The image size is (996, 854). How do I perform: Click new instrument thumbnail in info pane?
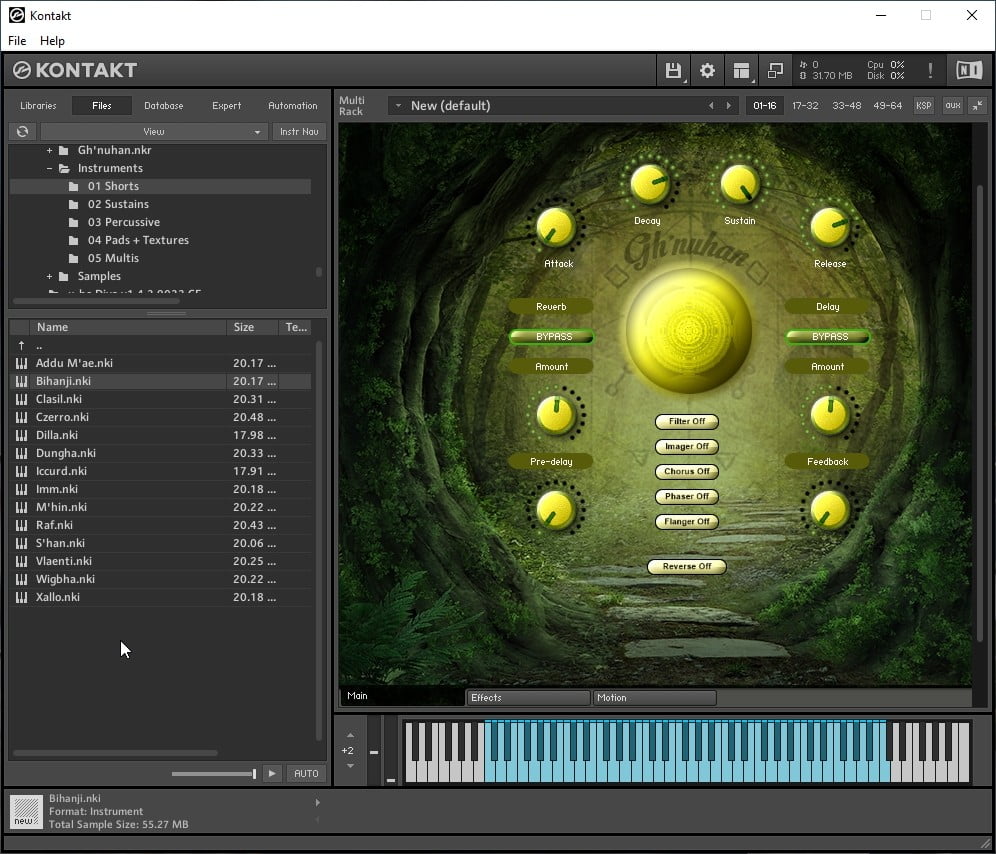coord(26,813)
